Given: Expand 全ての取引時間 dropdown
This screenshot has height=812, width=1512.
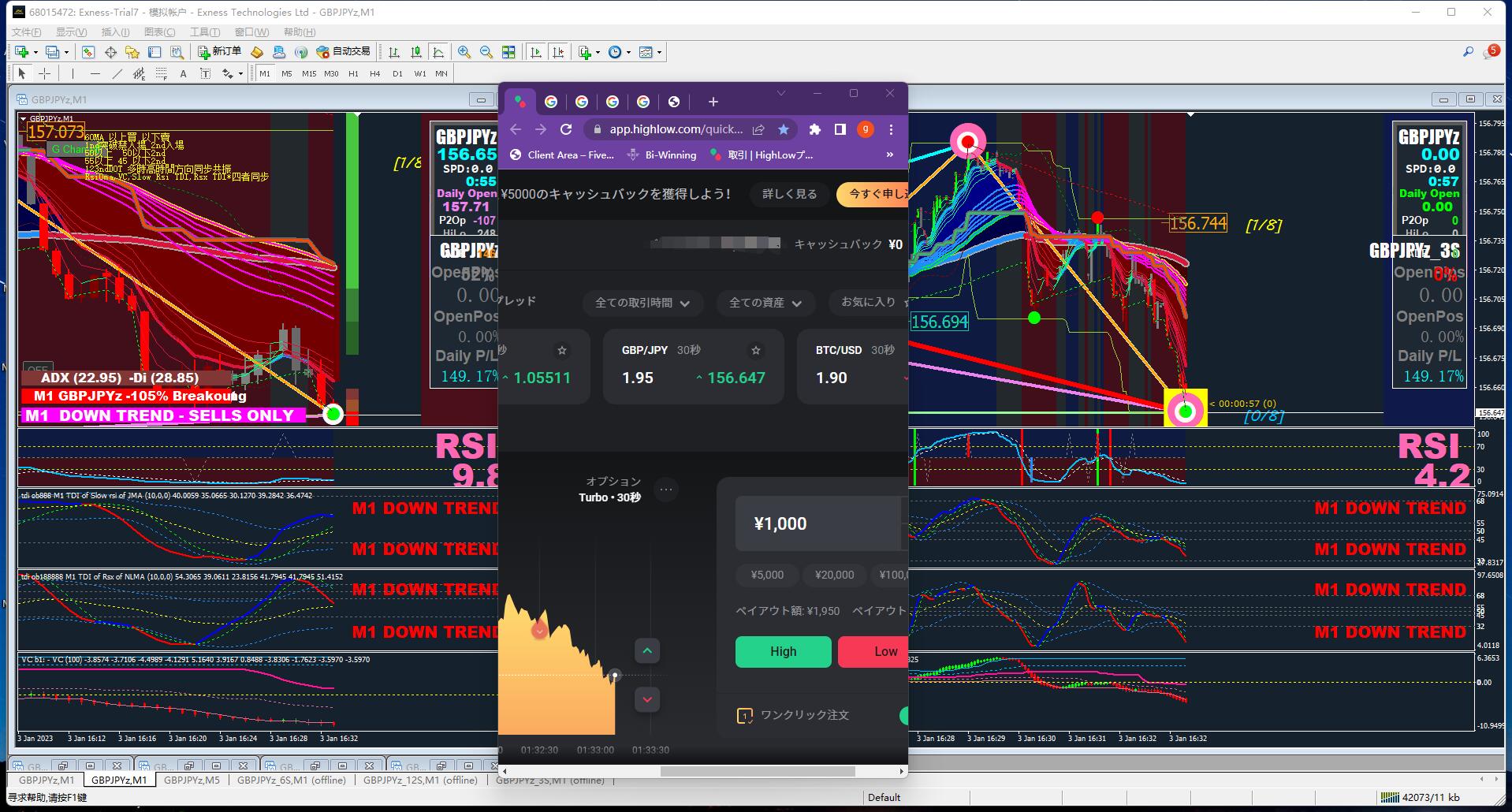Looking at the screenshot, I should pyautogui.click(x=642, y=303).
